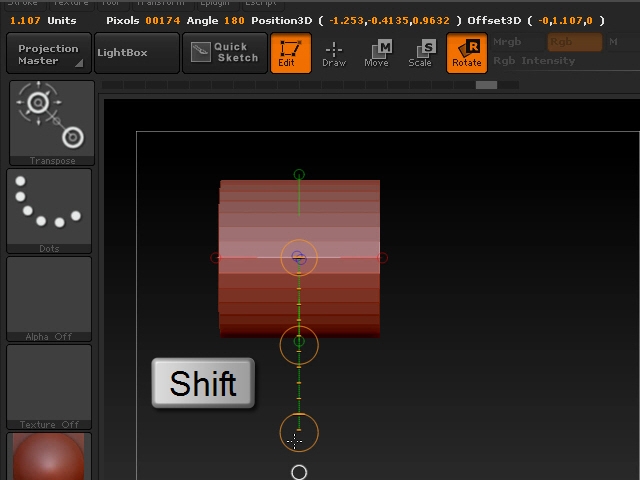Select the Scale transpose mode
Viewport: 640px width, 480px height.
(420, 54)
